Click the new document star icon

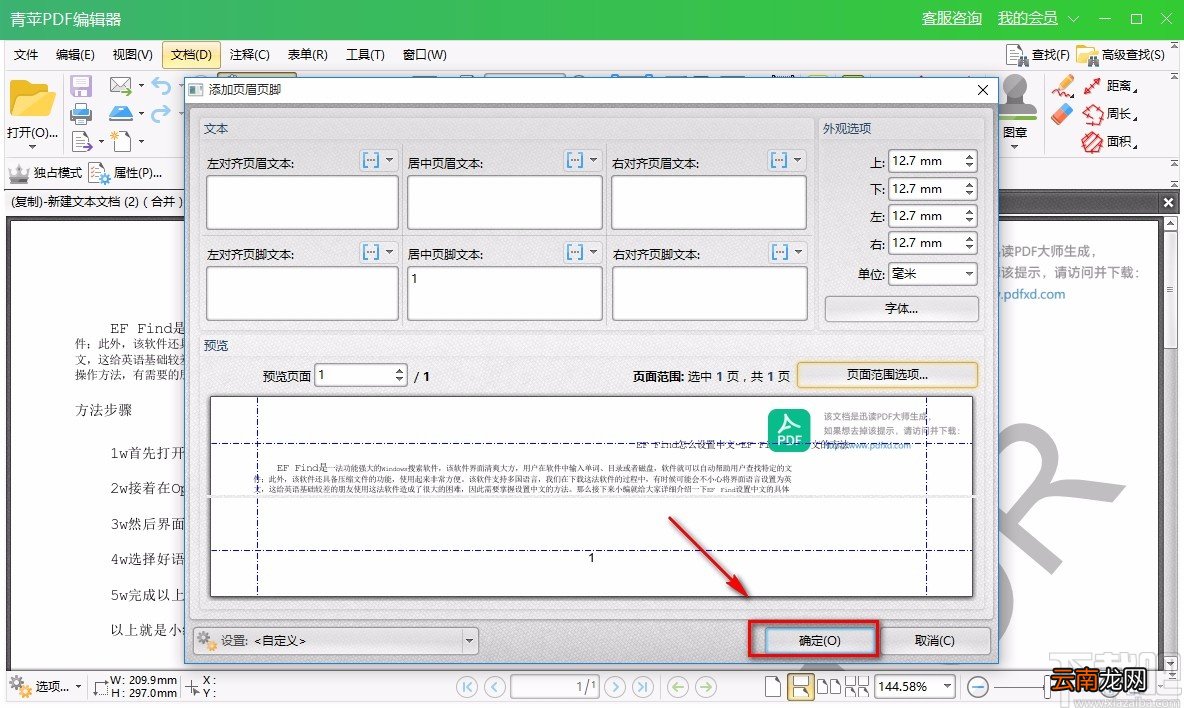[x=120, y=140]
